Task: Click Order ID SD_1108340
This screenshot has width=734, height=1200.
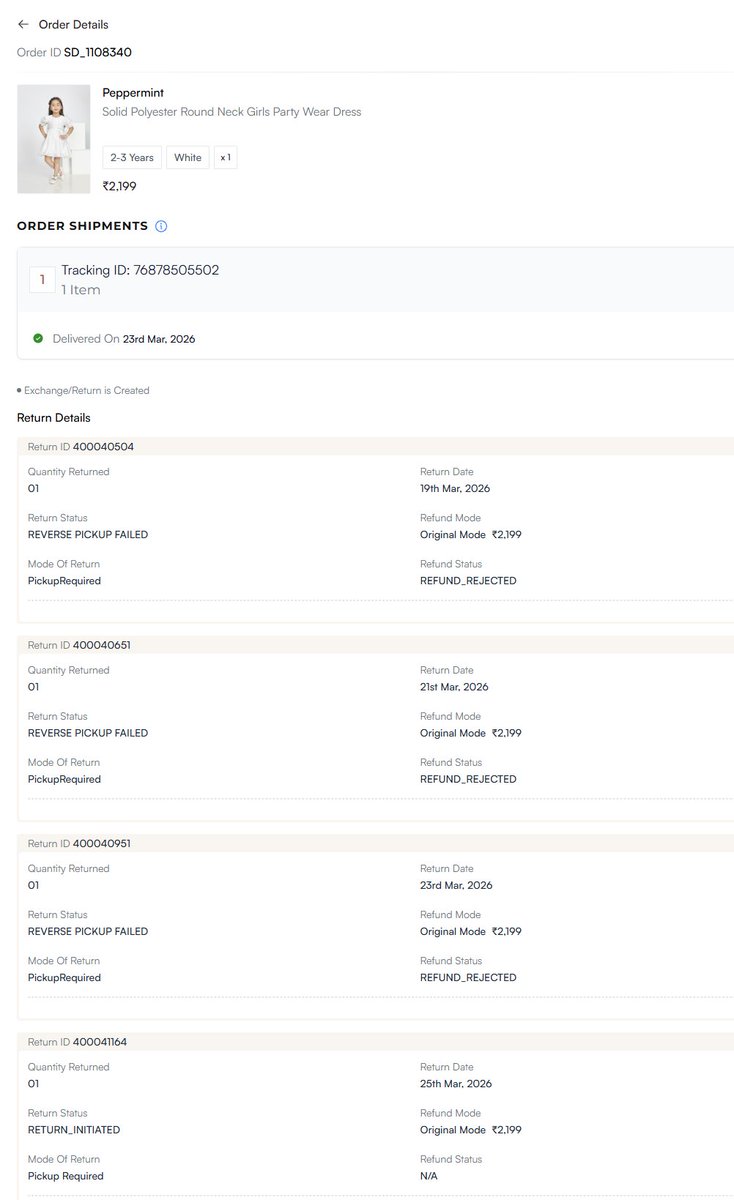Action: (x=74, y=52)
